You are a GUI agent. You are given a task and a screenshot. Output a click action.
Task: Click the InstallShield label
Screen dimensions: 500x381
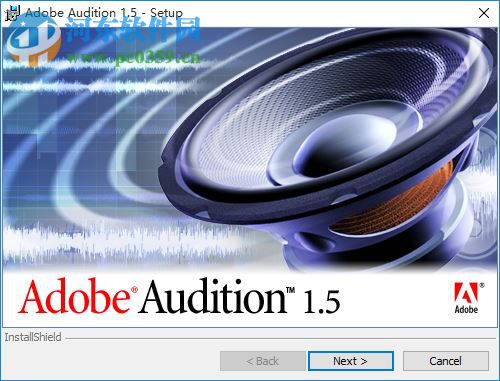(33, 337)
